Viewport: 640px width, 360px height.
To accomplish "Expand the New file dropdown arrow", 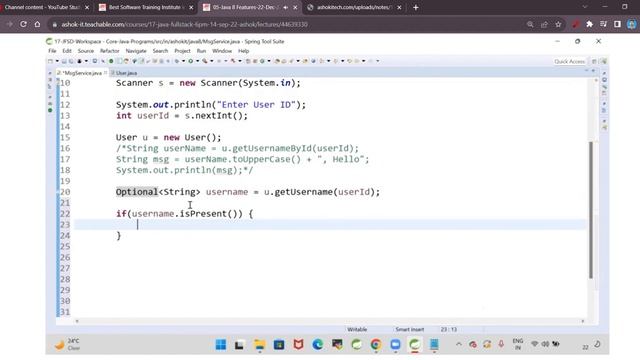I will pos(57,61).
